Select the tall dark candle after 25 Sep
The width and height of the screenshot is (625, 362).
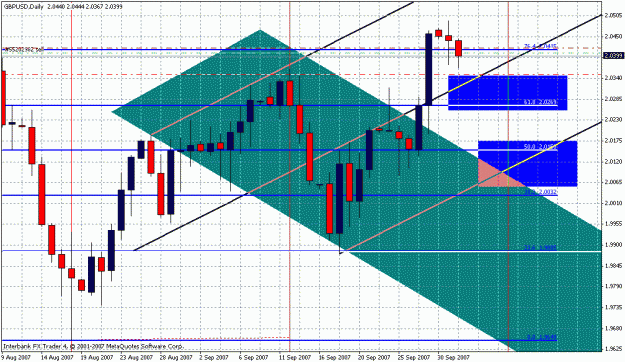[428, 69]
